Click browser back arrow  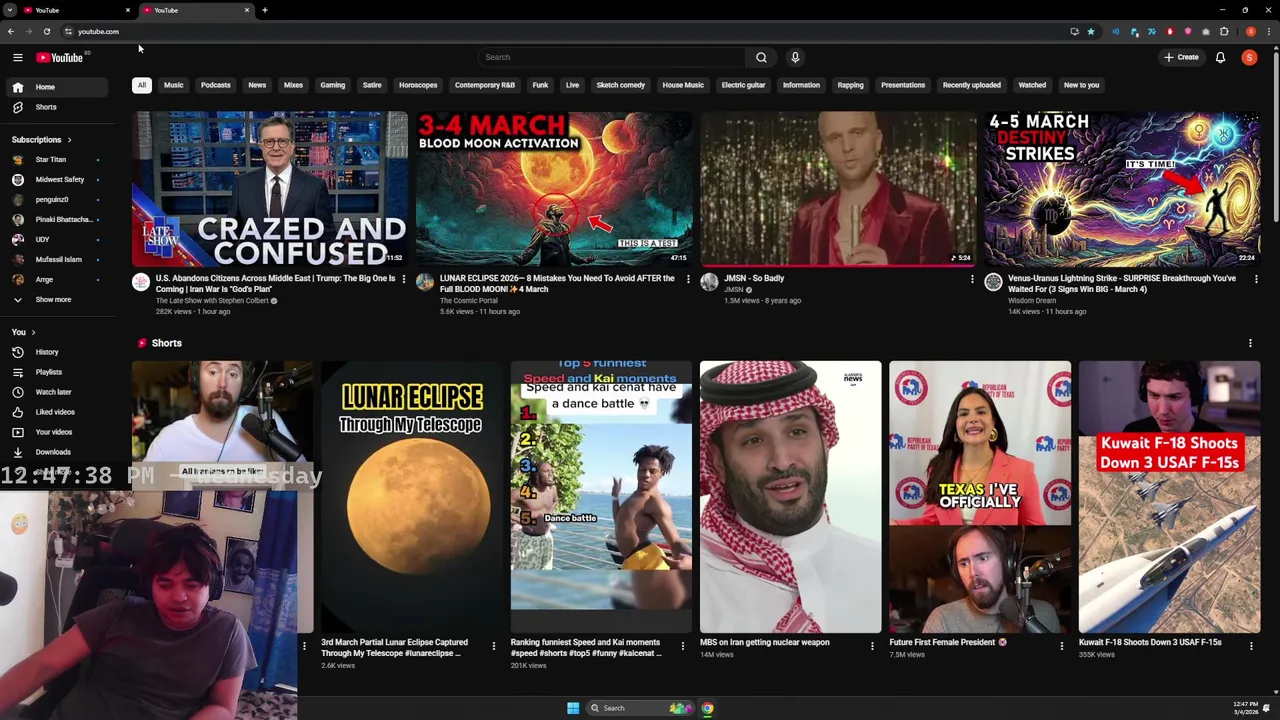point(10,31)
